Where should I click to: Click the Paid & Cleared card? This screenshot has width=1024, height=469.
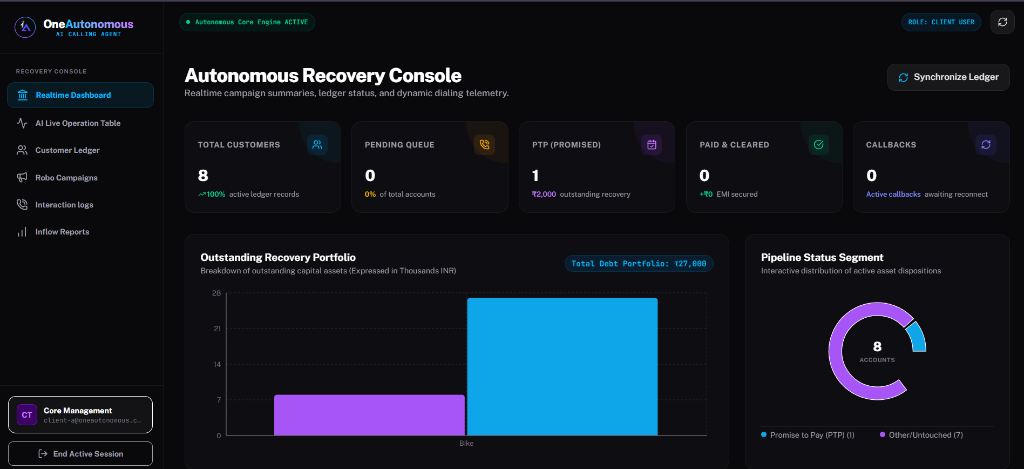coord(764,167)
